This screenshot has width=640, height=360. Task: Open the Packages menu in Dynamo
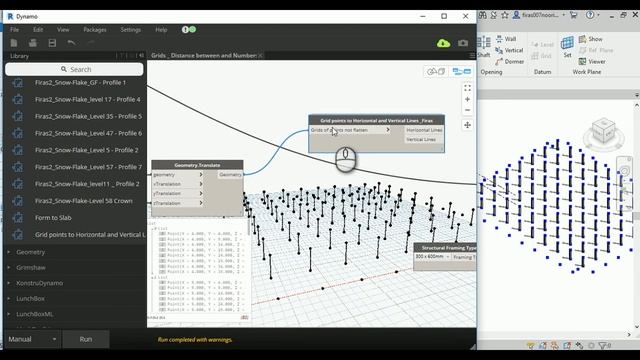coord(95,29)
